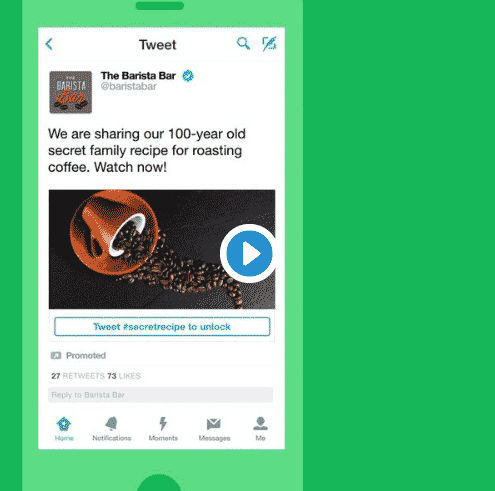Compose a new tweet with quill icon
Viewport: 495px width, 491px height.
click(x=269, y=44)
